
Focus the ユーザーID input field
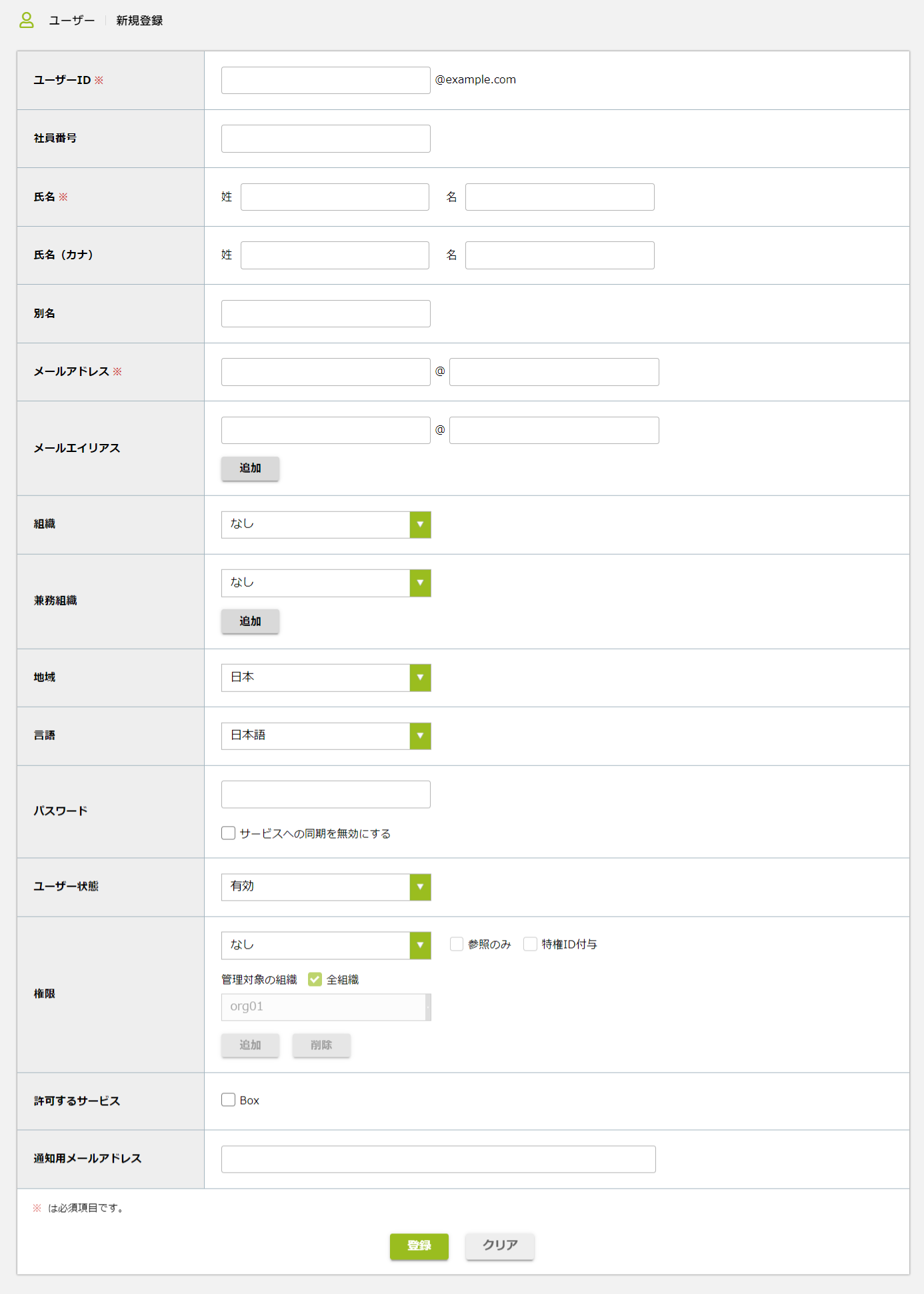[326, 80]
